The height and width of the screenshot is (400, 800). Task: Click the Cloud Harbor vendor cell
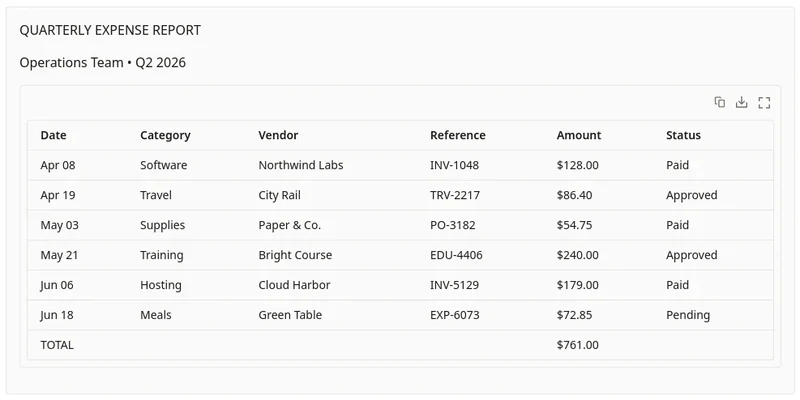tap(294, 285)
